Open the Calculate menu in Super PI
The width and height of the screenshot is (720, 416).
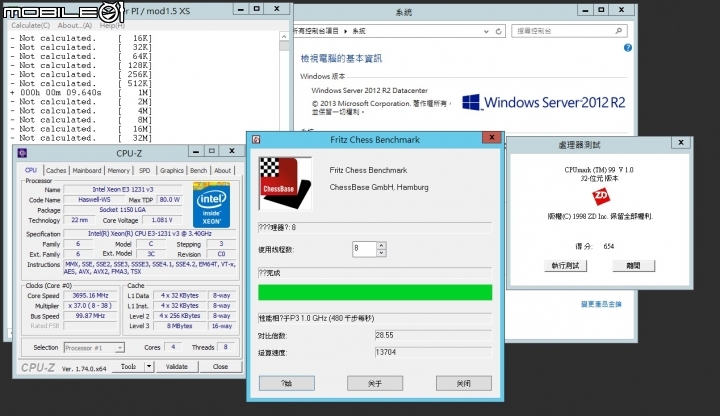(30, 25)
